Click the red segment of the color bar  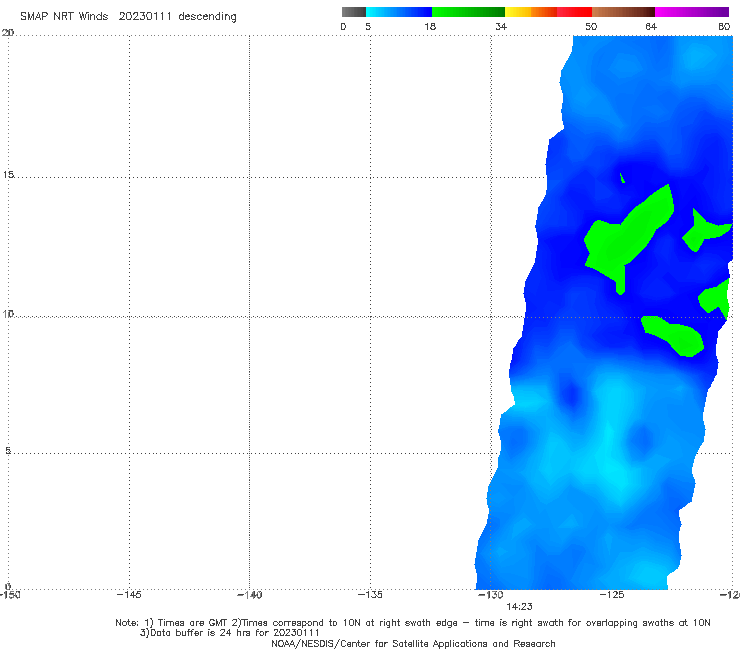click(x=574, y=12)
